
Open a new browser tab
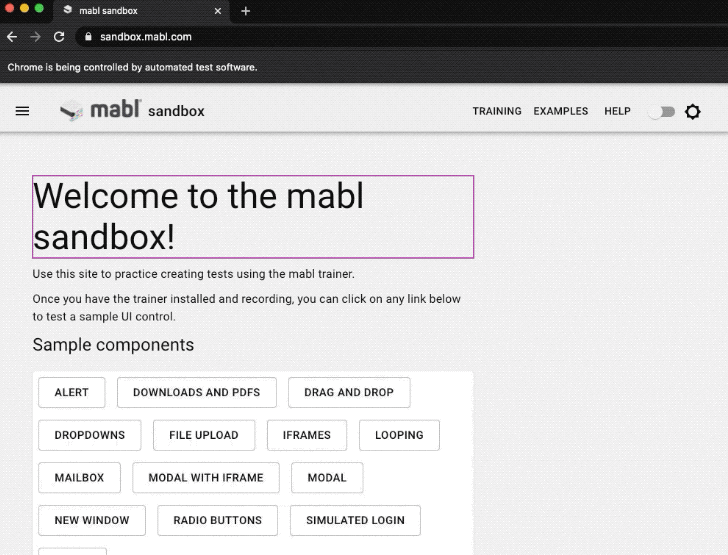pos(246,11)
